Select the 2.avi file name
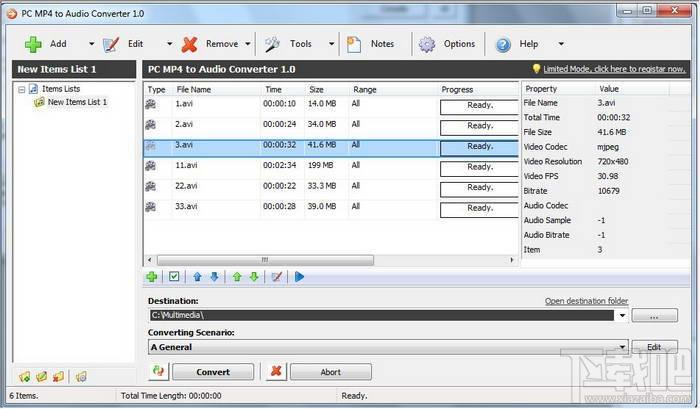Screen dimensions: 700x409 [x=184, y=124]
